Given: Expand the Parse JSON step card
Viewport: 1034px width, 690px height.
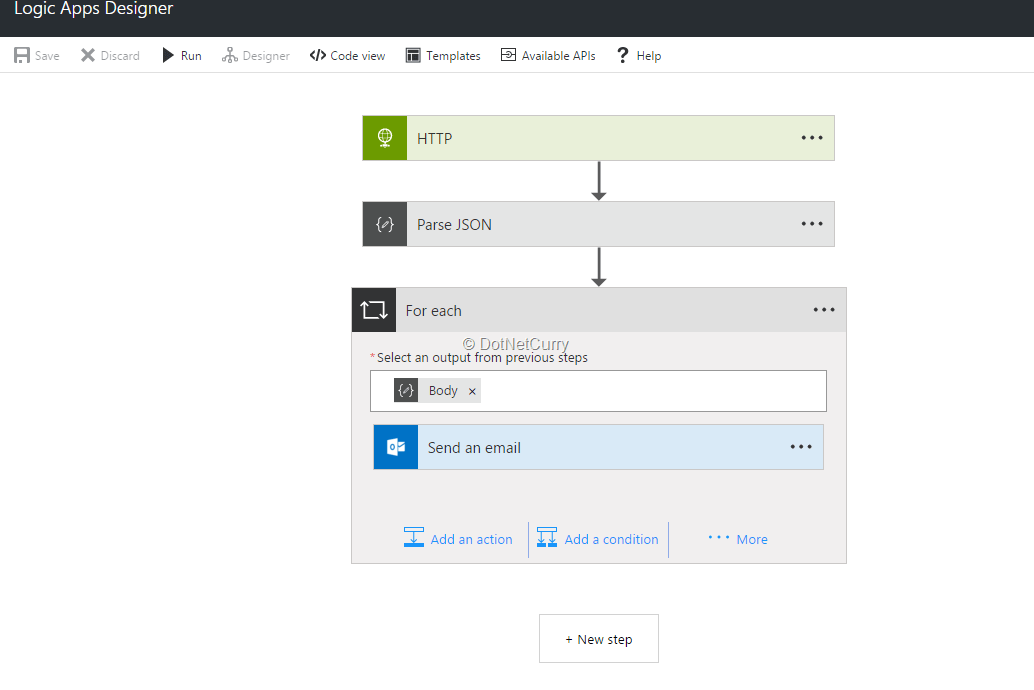Looking at the screenshot, I should coord(598,224).
